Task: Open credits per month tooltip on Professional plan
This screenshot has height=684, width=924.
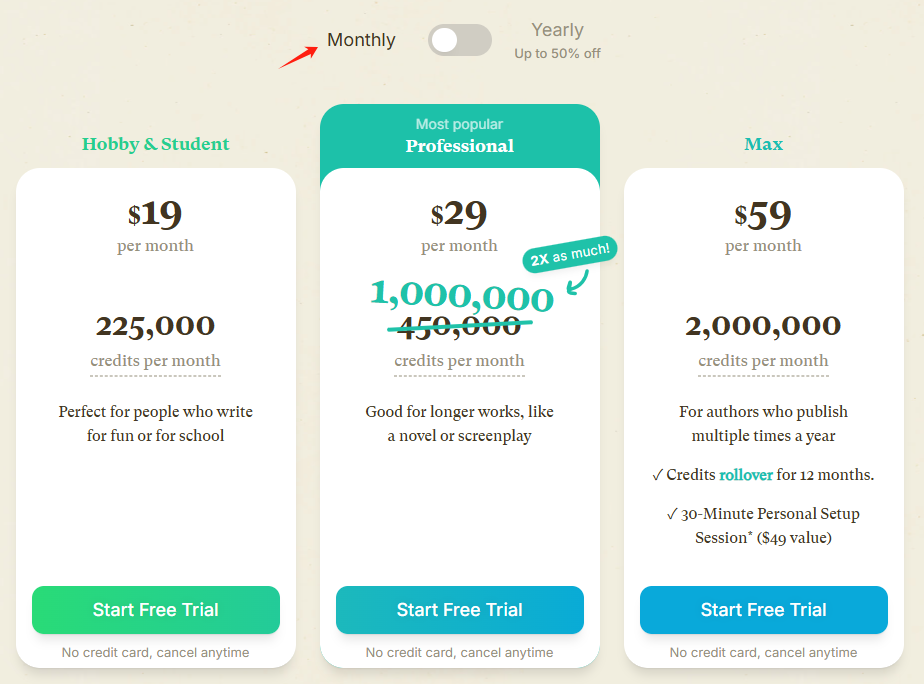Action: 459,361
